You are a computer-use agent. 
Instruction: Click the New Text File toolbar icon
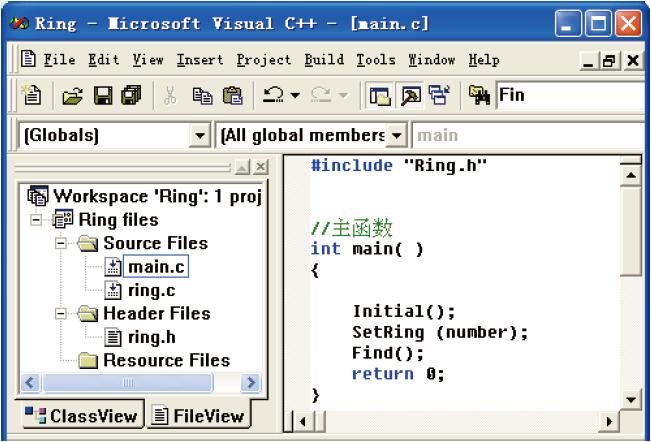click(32, 95)
